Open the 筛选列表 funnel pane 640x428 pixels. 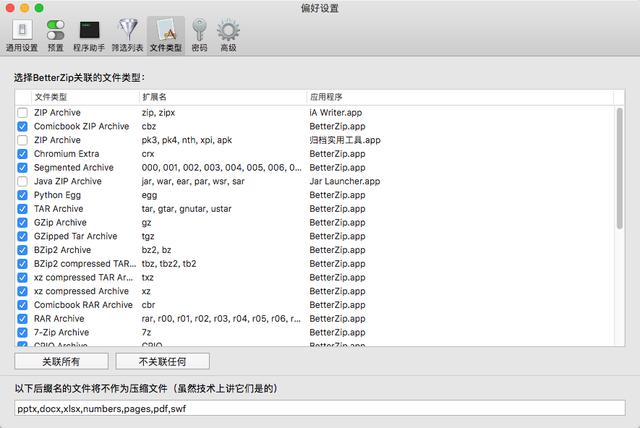click(127, 36)
